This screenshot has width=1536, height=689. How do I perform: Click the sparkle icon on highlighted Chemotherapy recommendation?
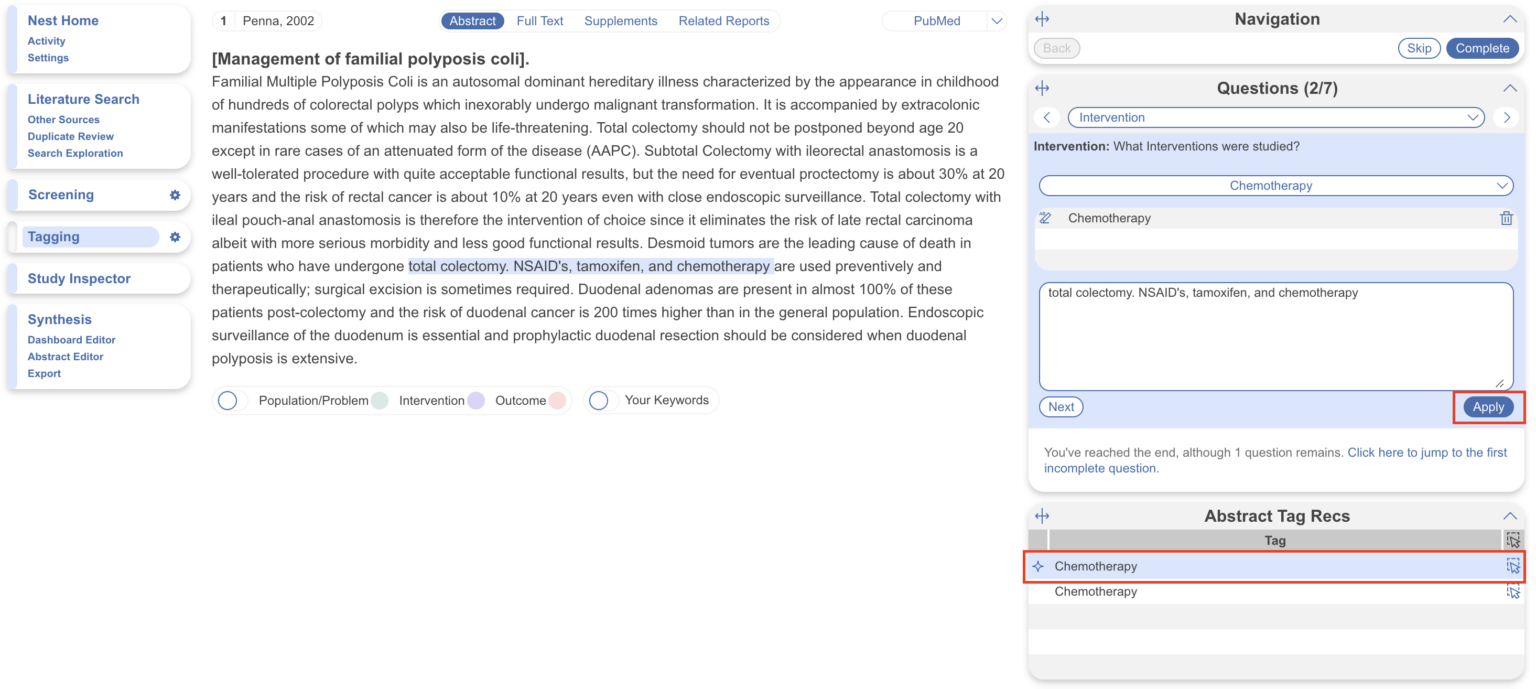coord(1038,566)
